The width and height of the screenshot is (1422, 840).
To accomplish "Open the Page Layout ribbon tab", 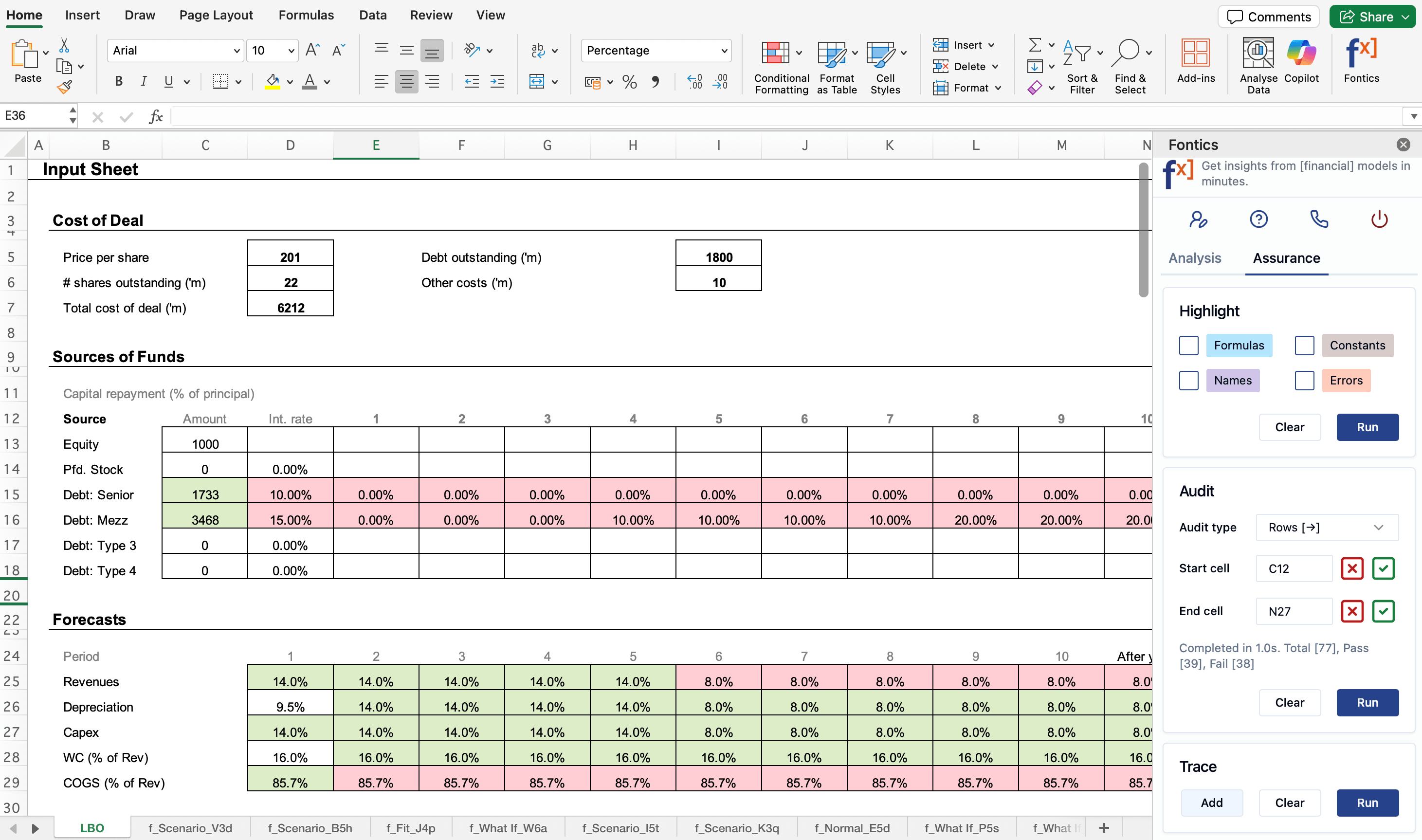I will 216,15.
